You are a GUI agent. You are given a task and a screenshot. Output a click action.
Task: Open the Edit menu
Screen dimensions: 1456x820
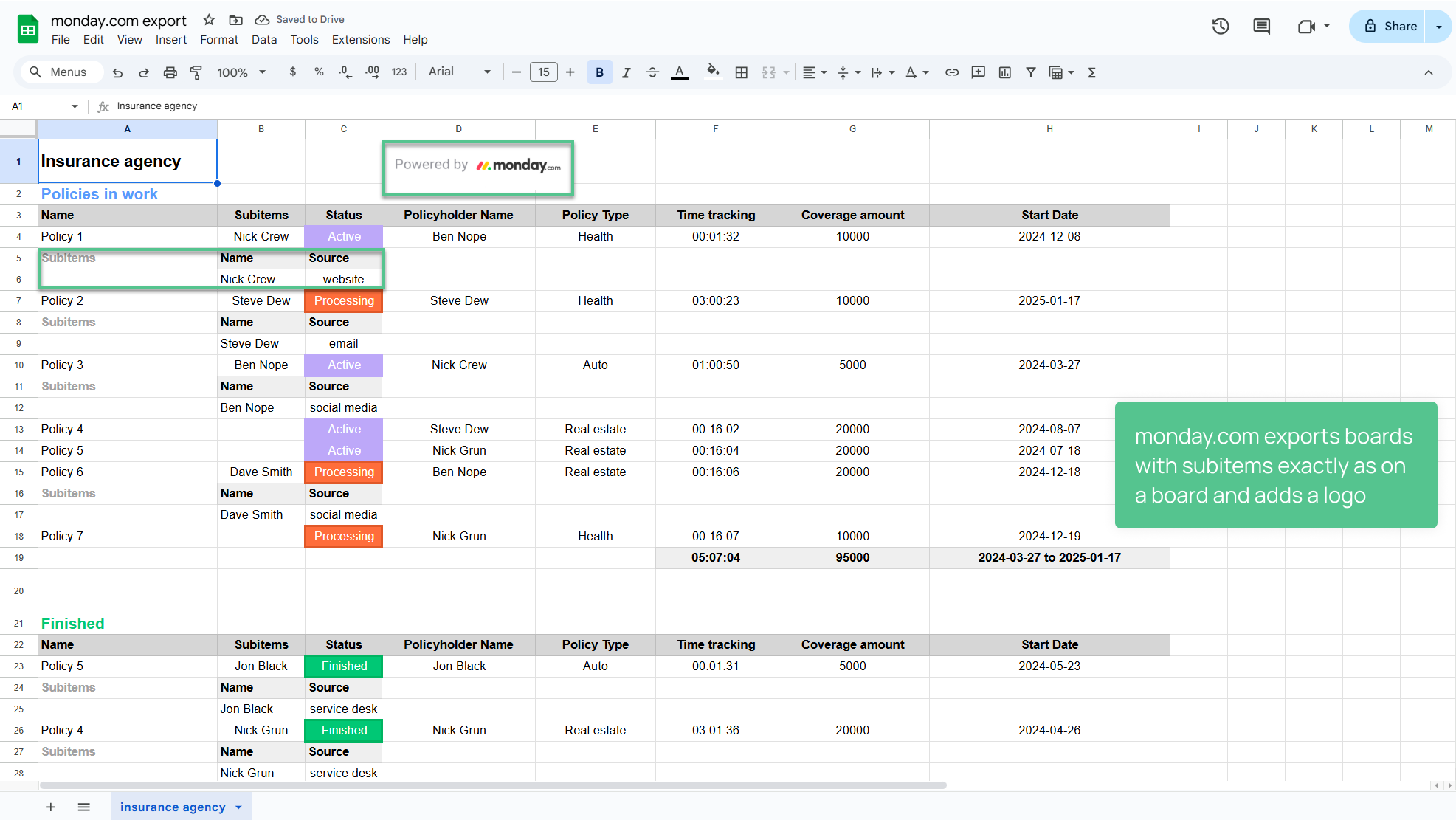tap(94, 40)
